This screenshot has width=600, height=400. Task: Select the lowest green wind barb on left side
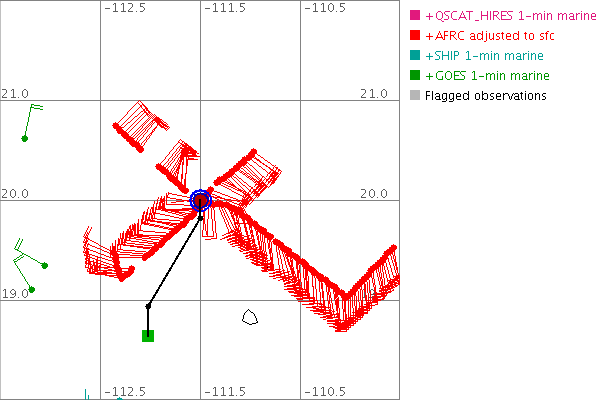31,290
